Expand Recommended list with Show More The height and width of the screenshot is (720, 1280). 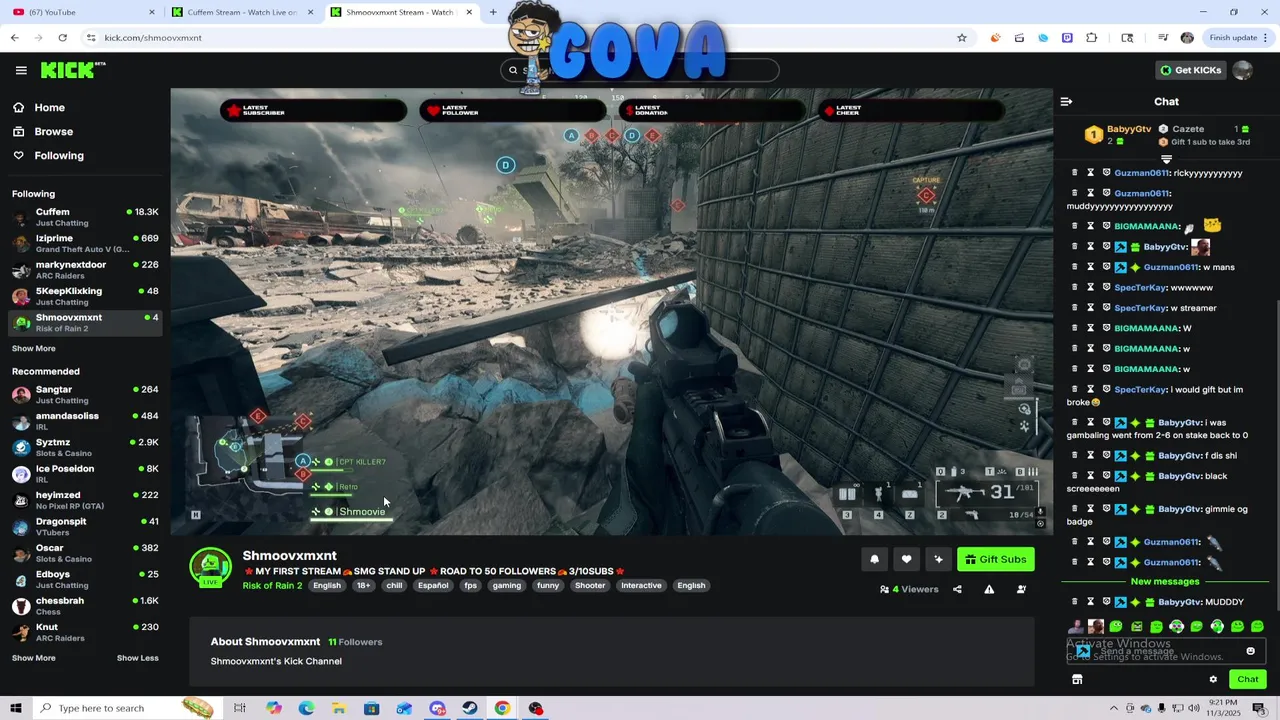34,658
